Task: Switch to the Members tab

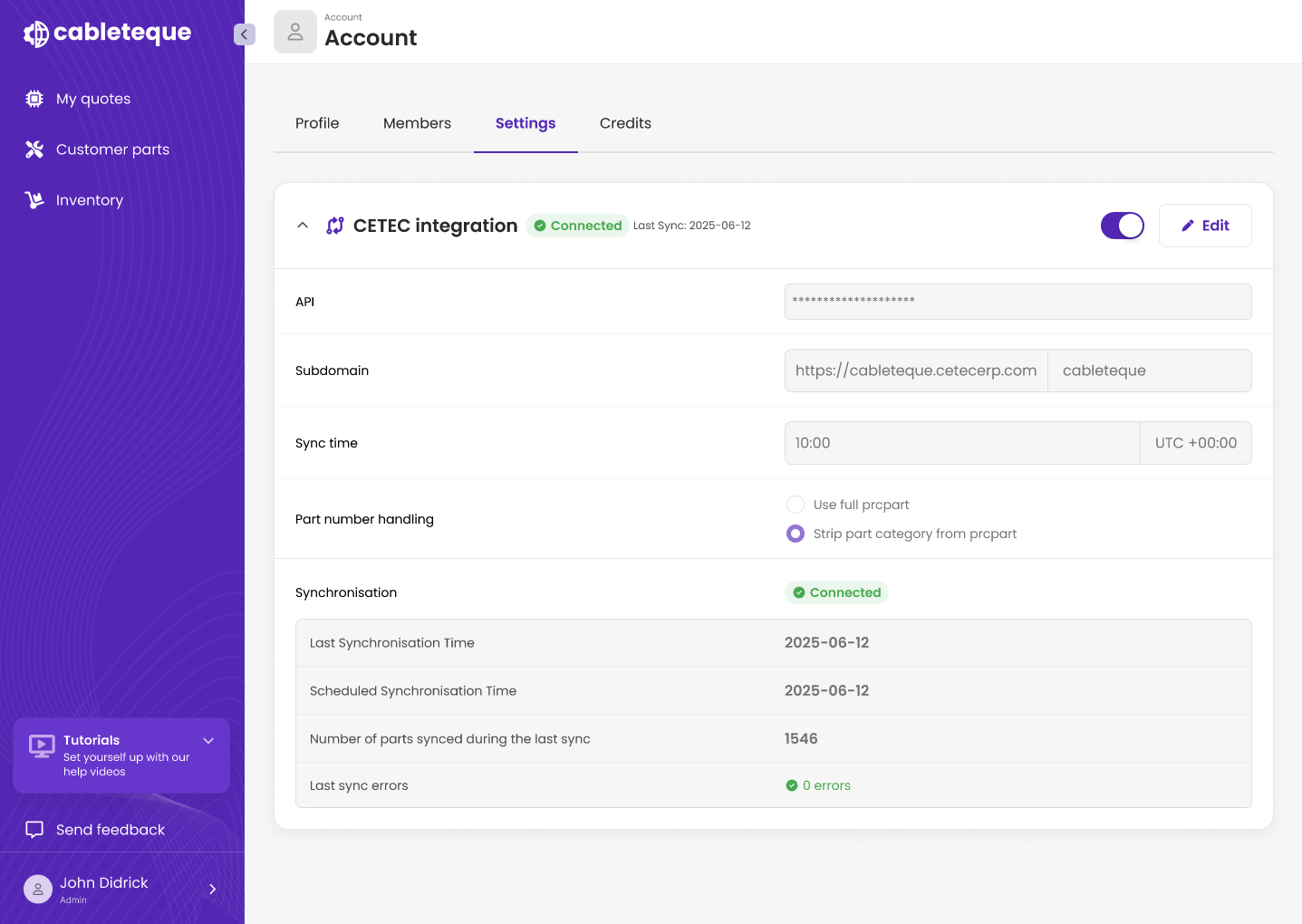Action: 417,123
